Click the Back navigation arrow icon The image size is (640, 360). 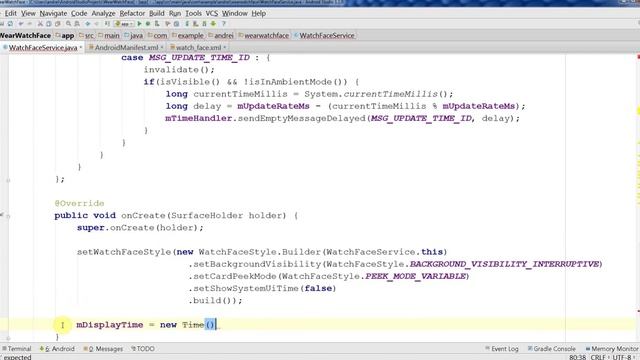[88, 24]
